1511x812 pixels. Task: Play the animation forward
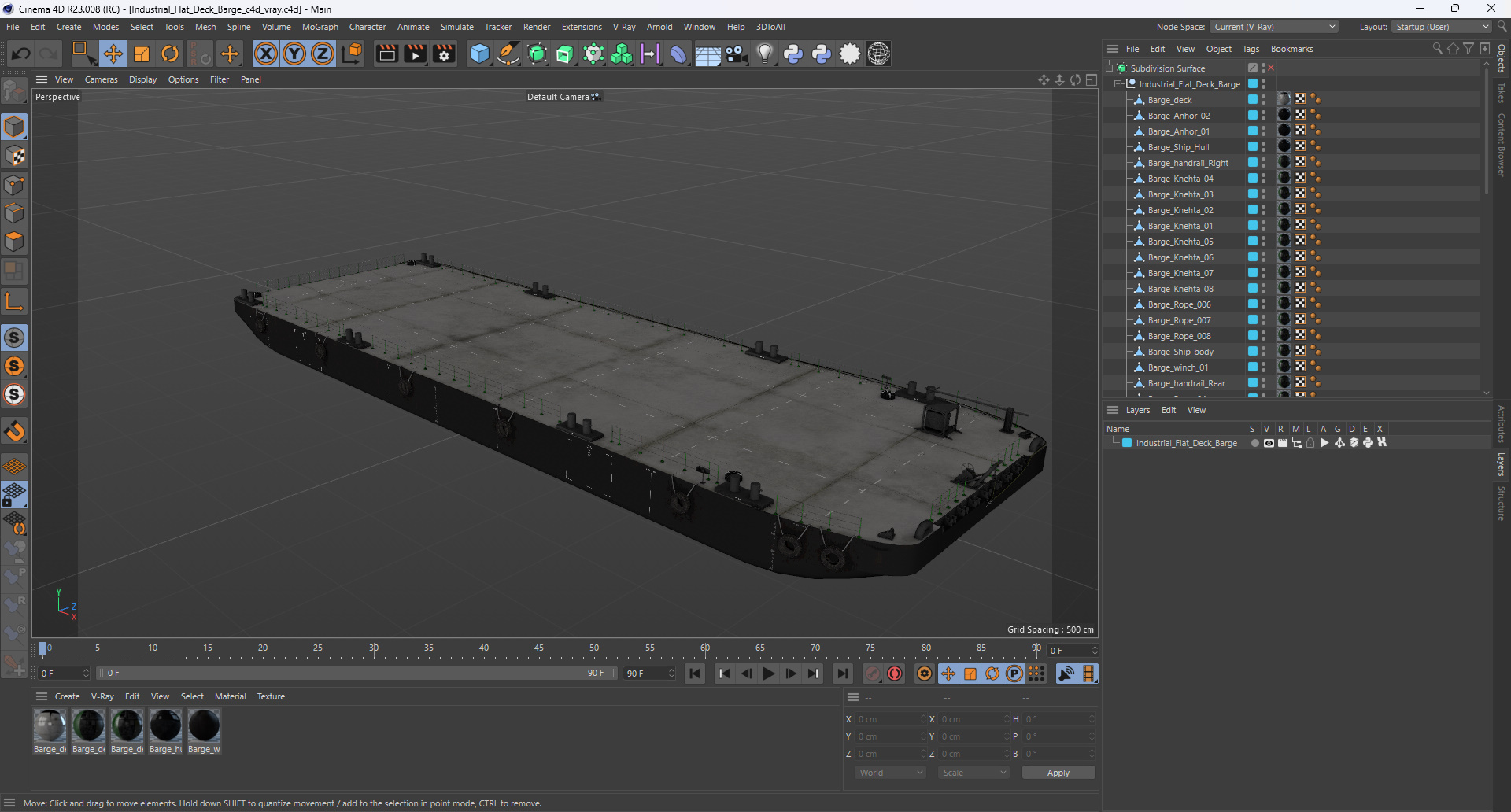coord(769,674)
